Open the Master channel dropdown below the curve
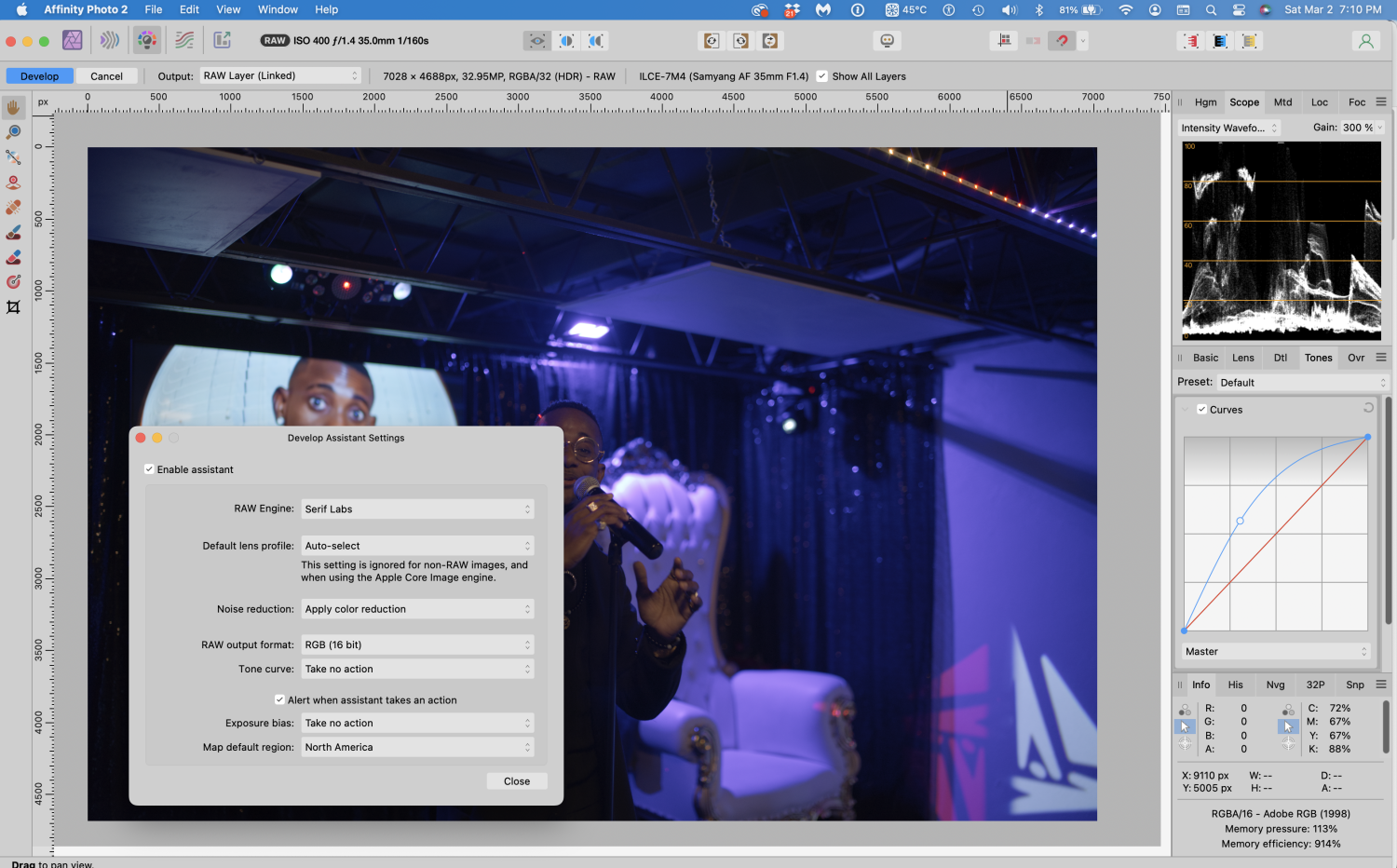The height and width of the screenshot is (868, 1397). (1275, 651)
